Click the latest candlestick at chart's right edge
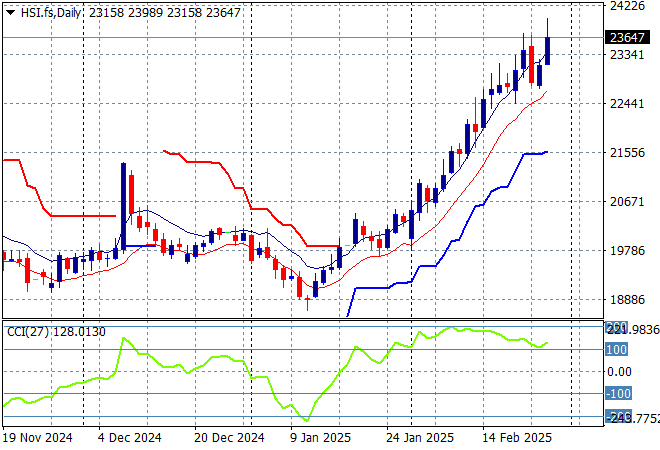This screenshot has height=450, width=660. coord(547,50)
